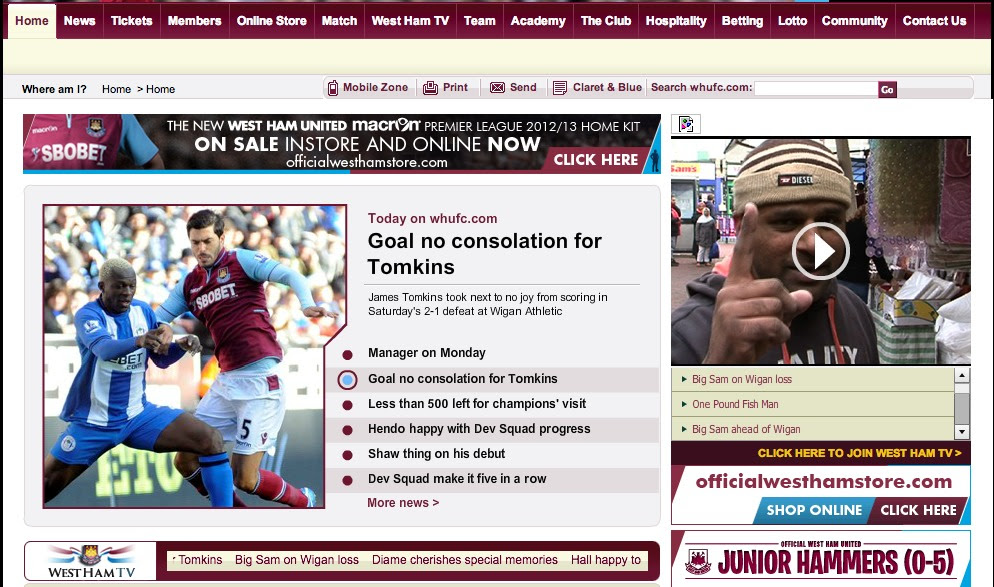
Task: Expand the Big Sam ahead of Wigan arrow
Action: (x=684, y=429)
